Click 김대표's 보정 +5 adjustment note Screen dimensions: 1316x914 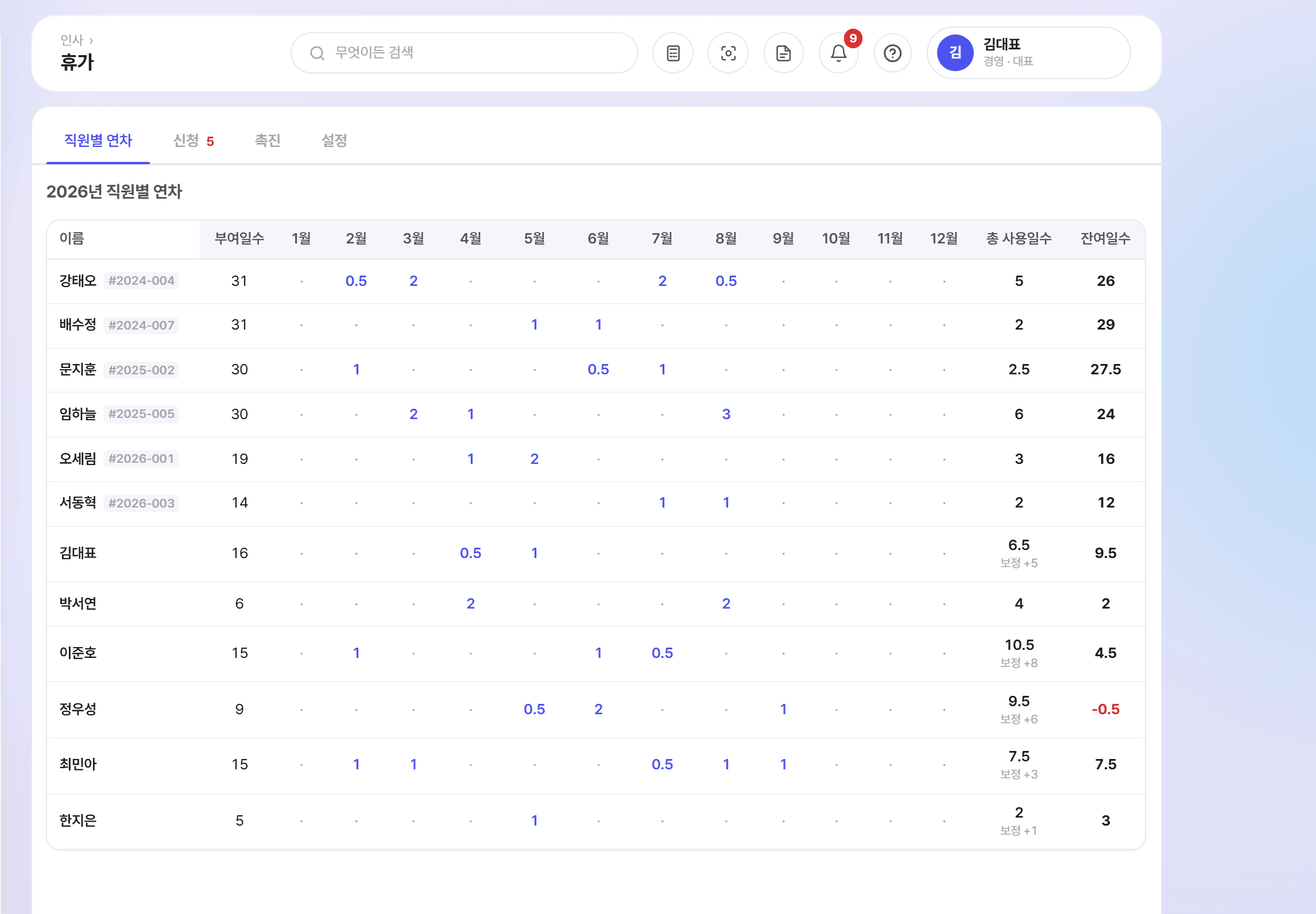pyautogui.click(x=1019, y=563)
